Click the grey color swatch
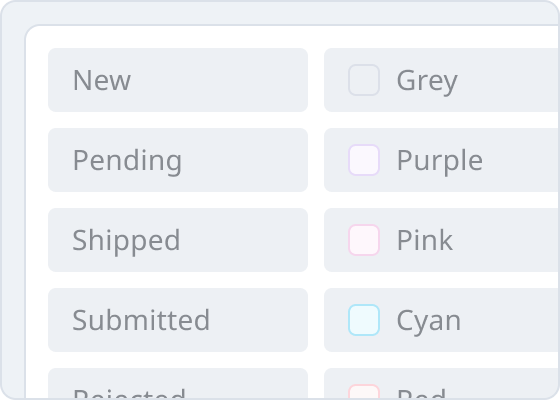This screenshot has height=400, width=560. point(364,80)
